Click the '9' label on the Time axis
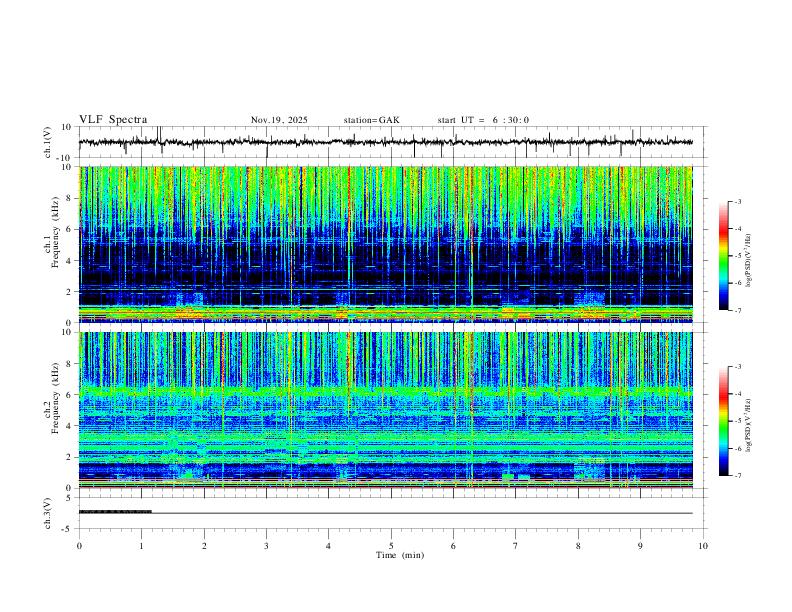 [640, 546]
